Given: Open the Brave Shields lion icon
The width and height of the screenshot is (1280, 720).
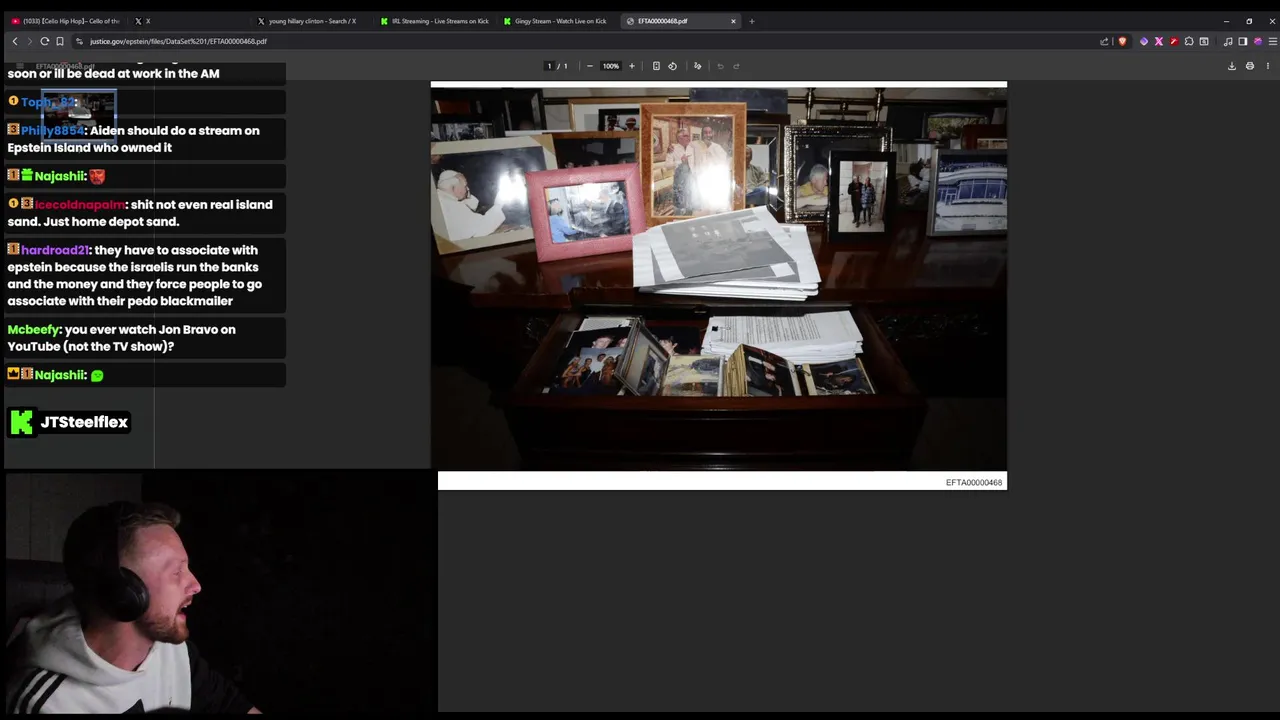Looking at the screenshot, I should pos(1122,41).
